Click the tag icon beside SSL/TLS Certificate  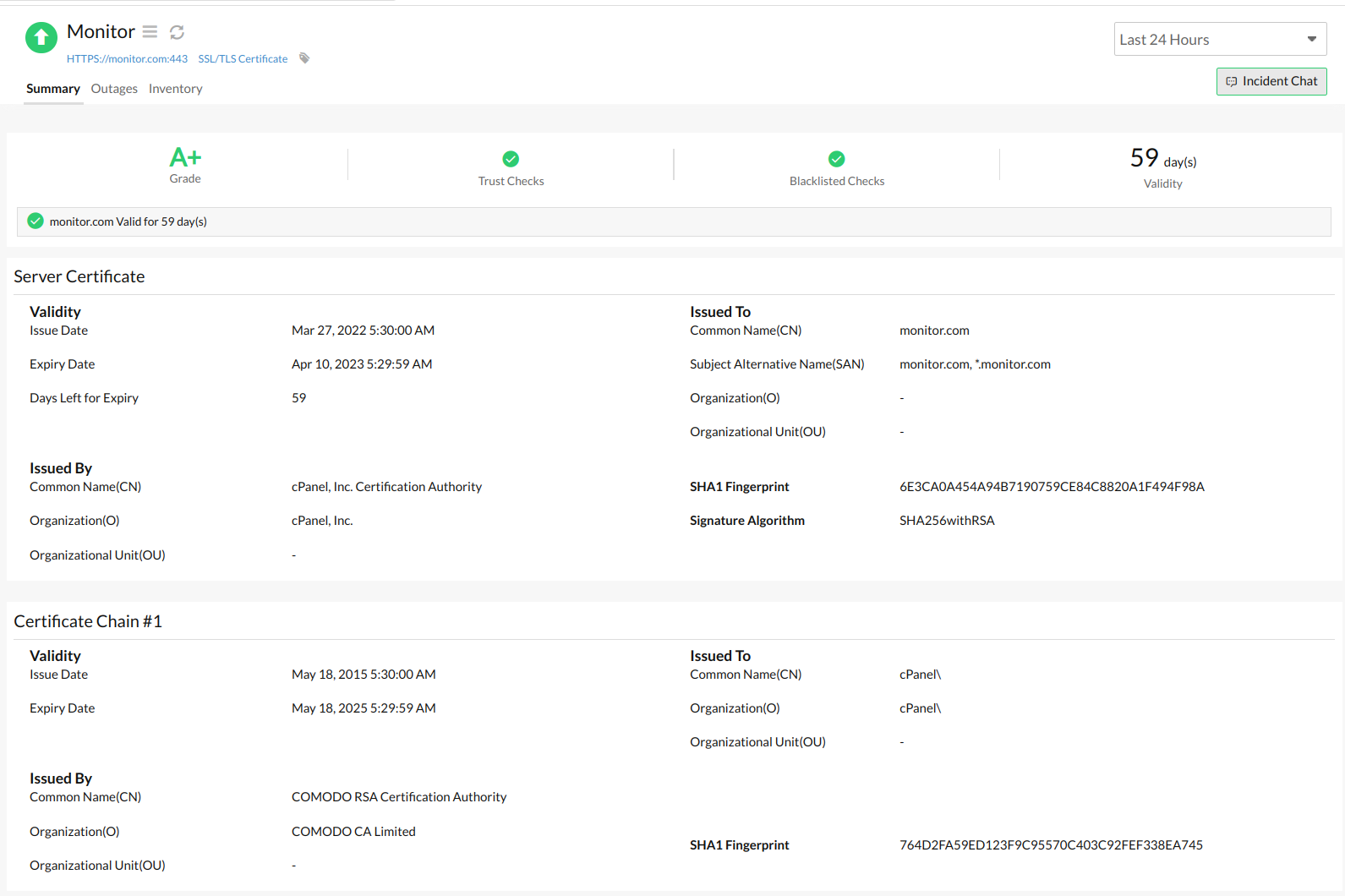coord(304,58)
